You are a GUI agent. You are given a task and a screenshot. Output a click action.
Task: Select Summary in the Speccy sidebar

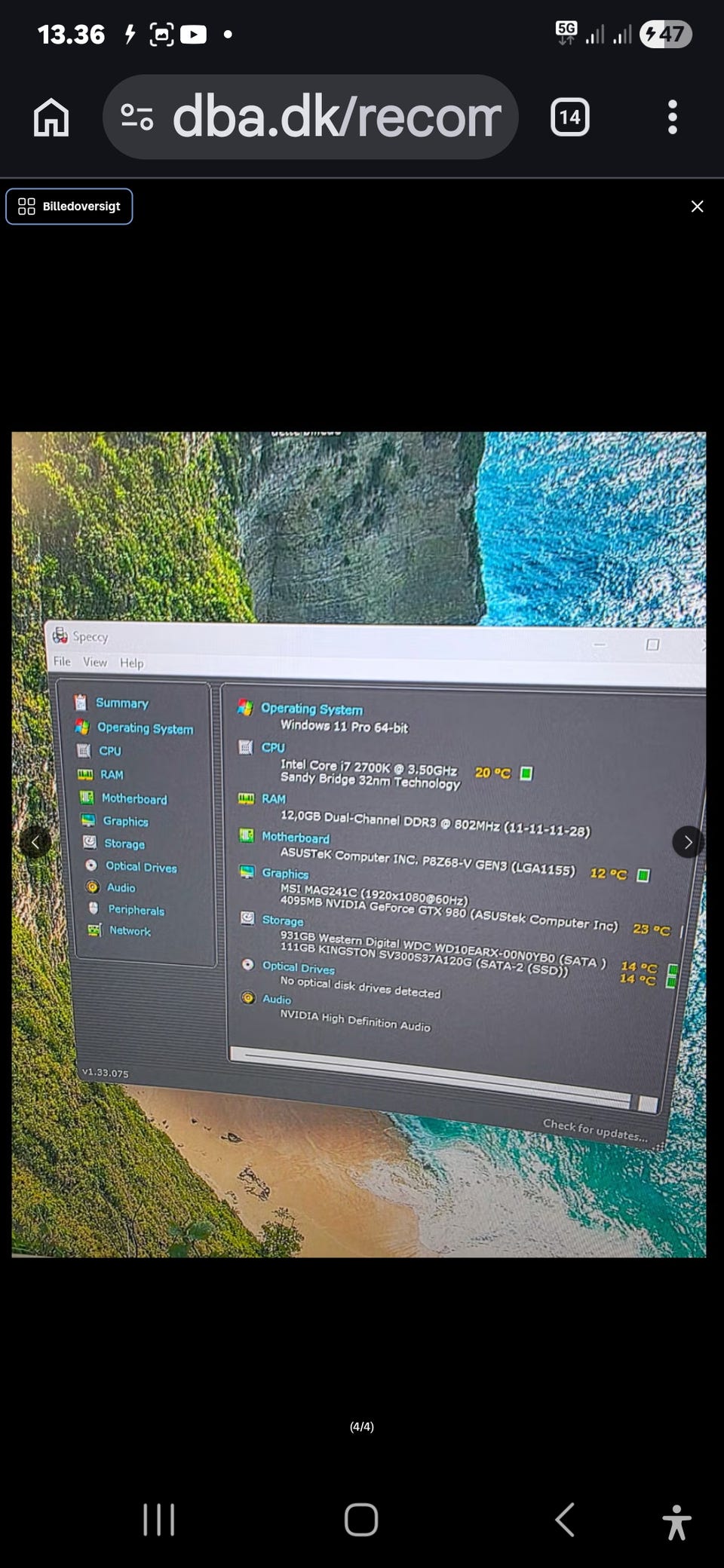click(x=121, y=703)
